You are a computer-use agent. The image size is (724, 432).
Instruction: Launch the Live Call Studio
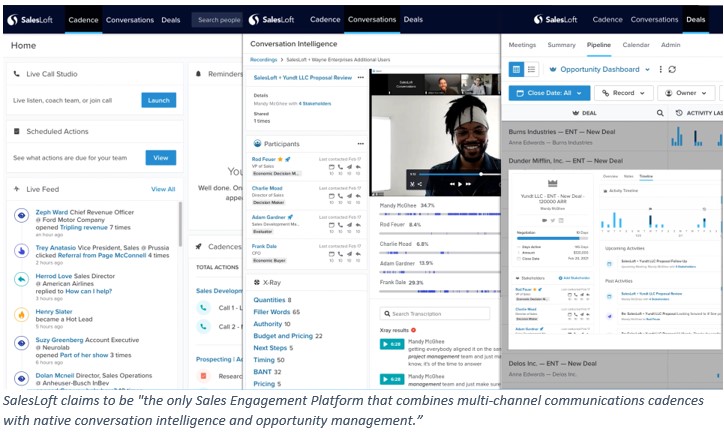158,100
